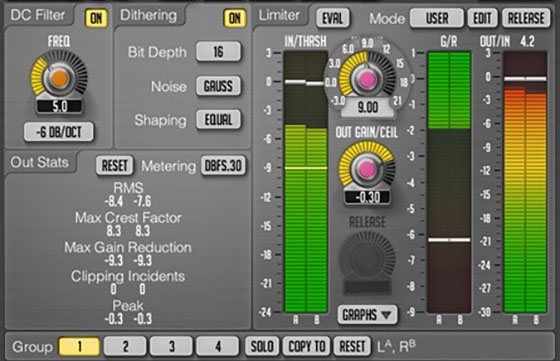Select Group 1

(x=79, y=346)
